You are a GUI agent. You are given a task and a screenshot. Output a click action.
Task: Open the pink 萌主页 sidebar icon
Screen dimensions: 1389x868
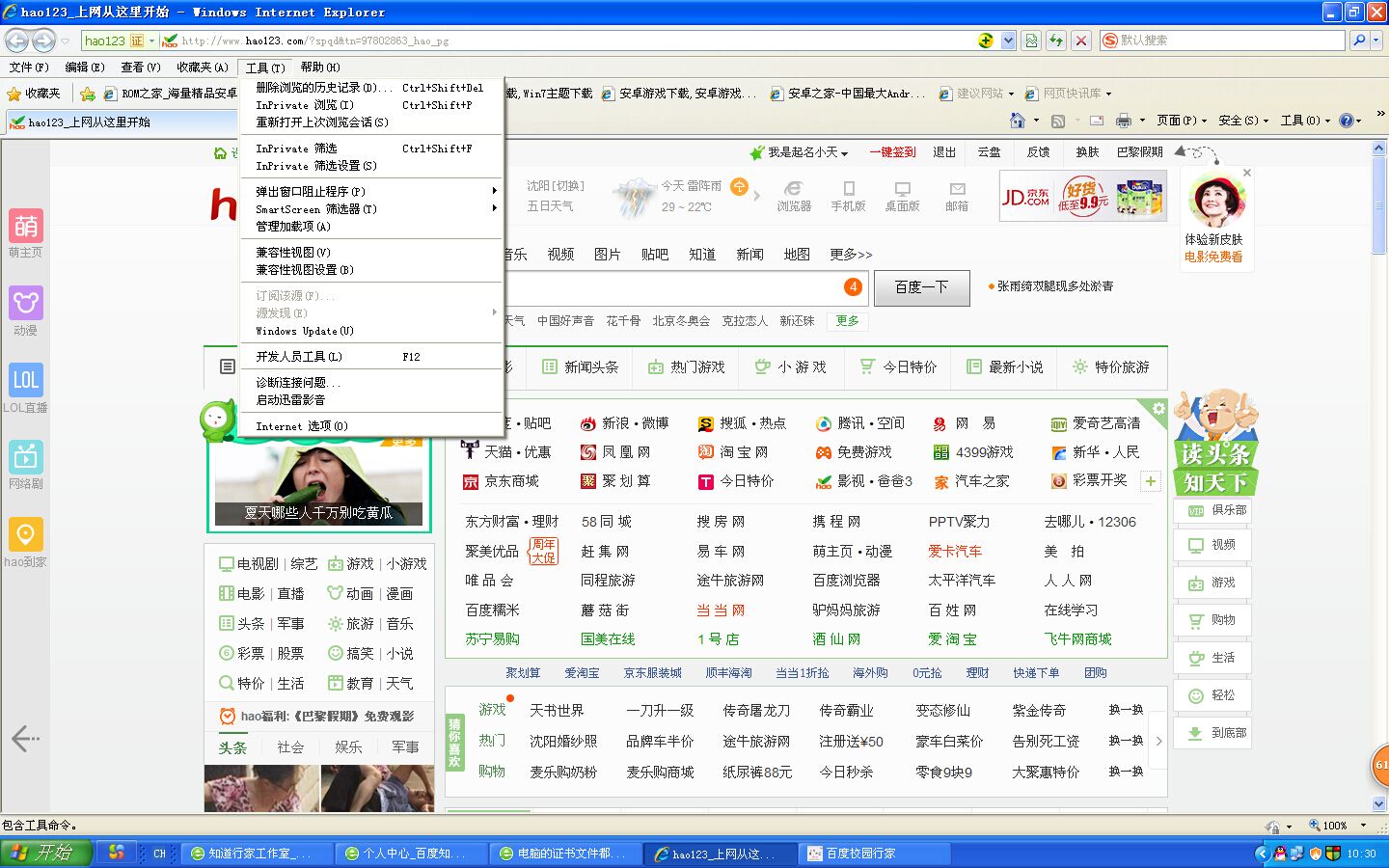coord(26,227)
